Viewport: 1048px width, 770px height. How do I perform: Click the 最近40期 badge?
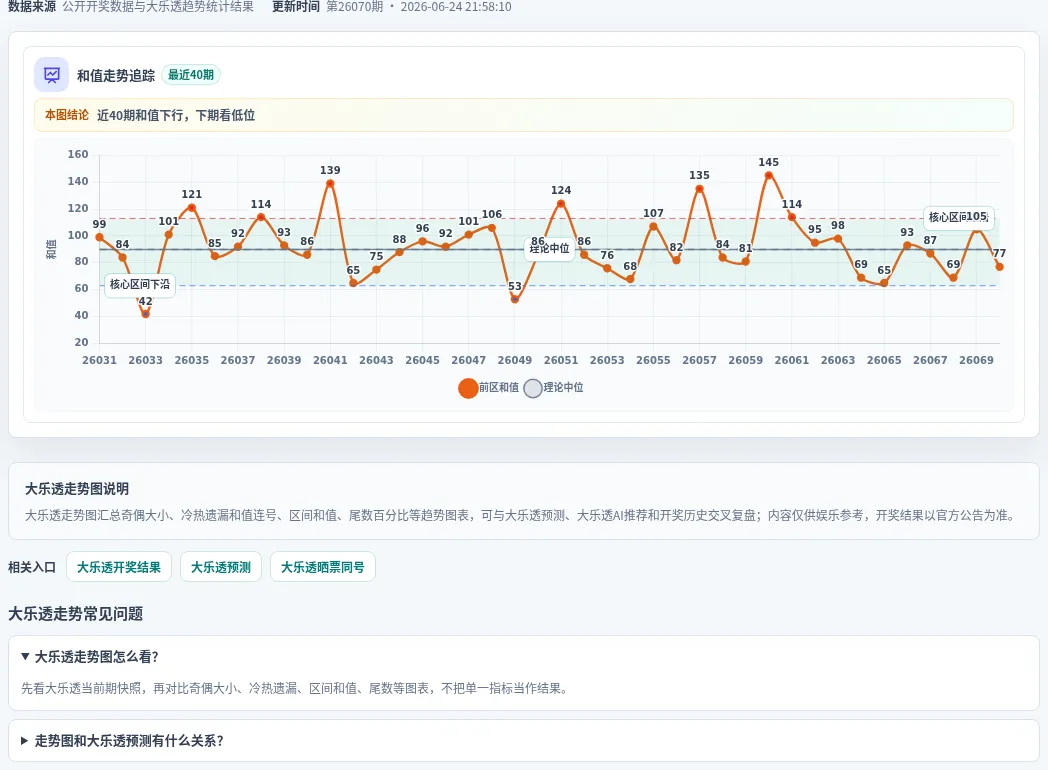click(190, 75)
